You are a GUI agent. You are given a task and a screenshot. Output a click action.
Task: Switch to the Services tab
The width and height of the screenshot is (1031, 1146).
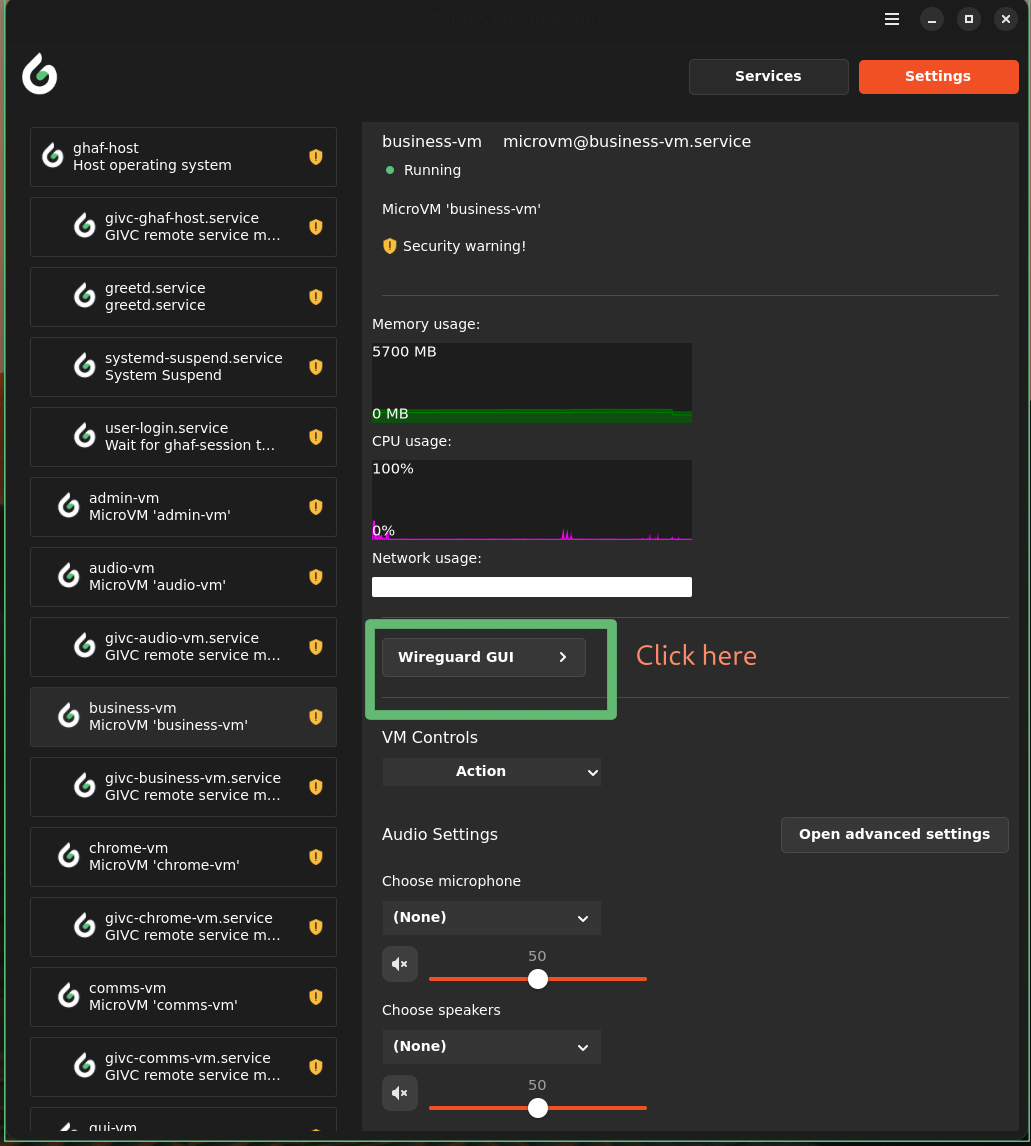[768, 76]
